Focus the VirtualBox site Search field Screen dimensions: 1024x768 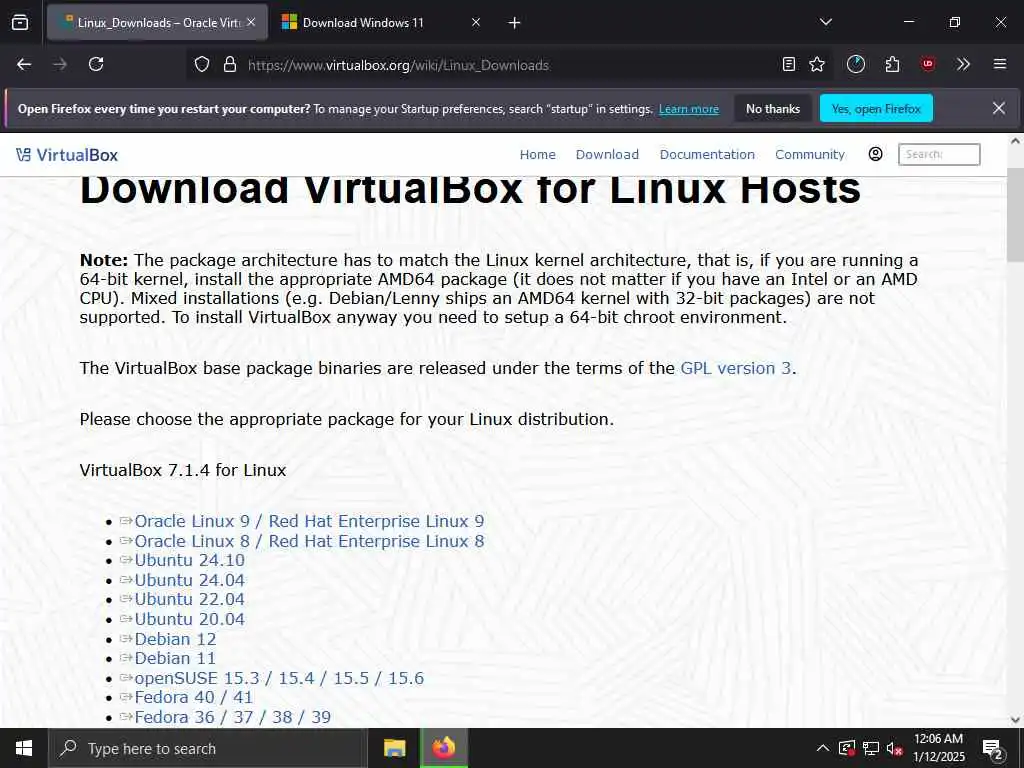[939, 154]
